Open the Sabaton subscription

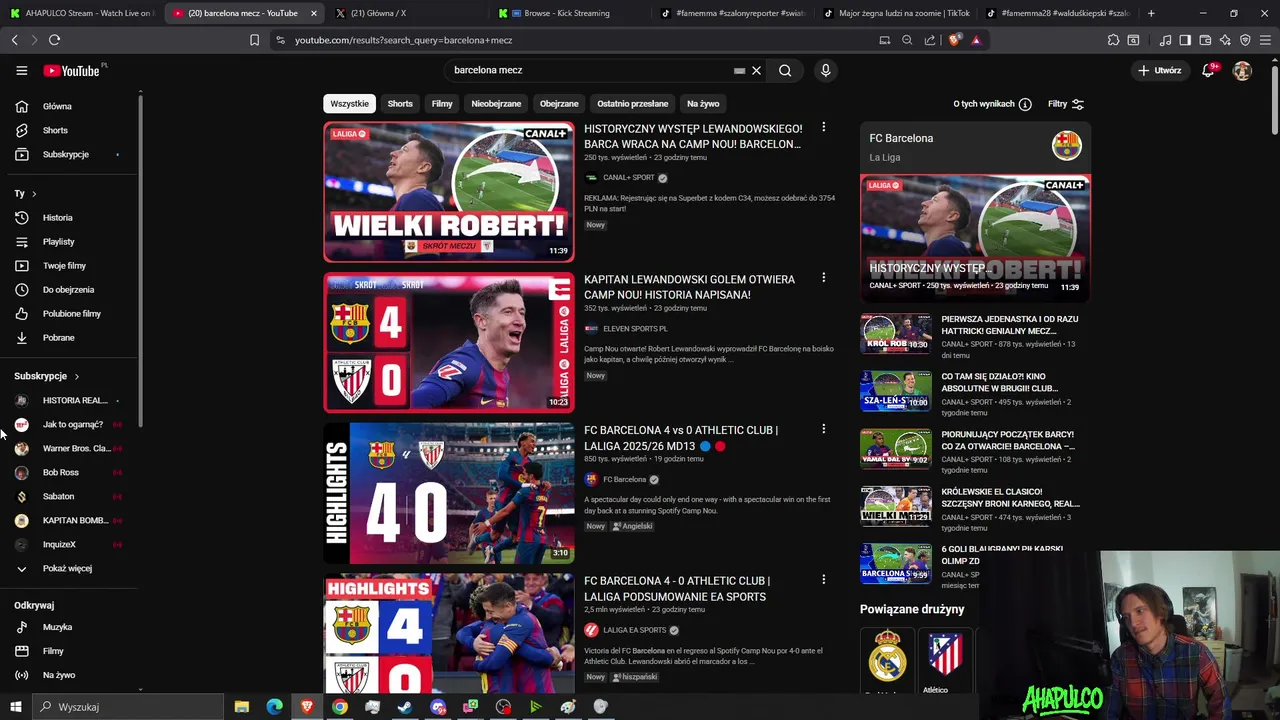[70, 496]
